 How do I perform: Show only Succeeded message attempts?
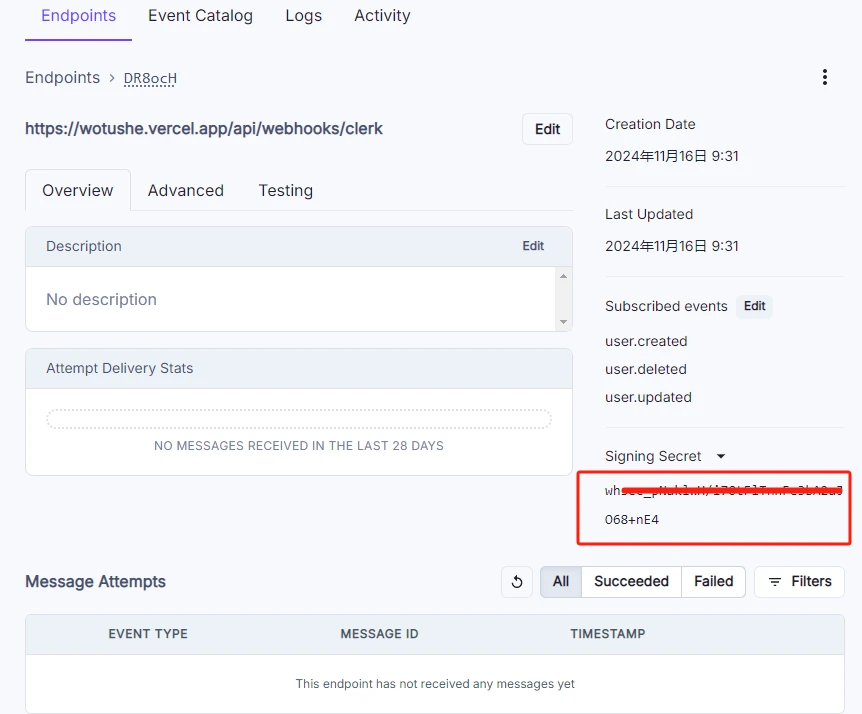click(x=631, y=582)
